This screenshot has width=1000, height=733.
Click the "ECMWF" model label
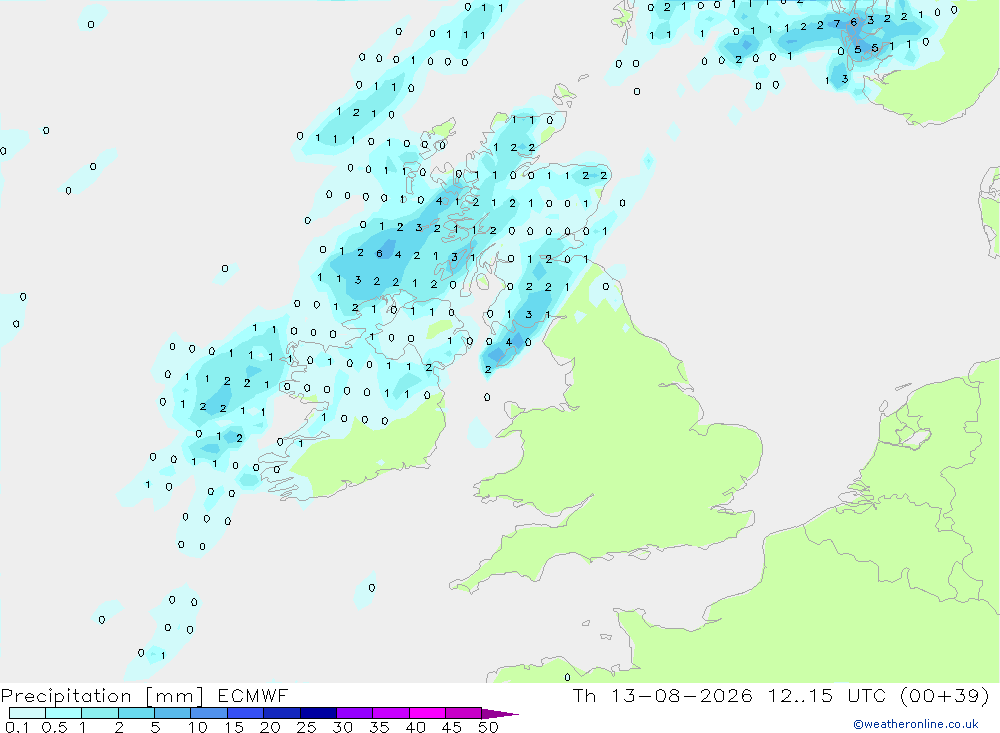[x=253, y=696]
